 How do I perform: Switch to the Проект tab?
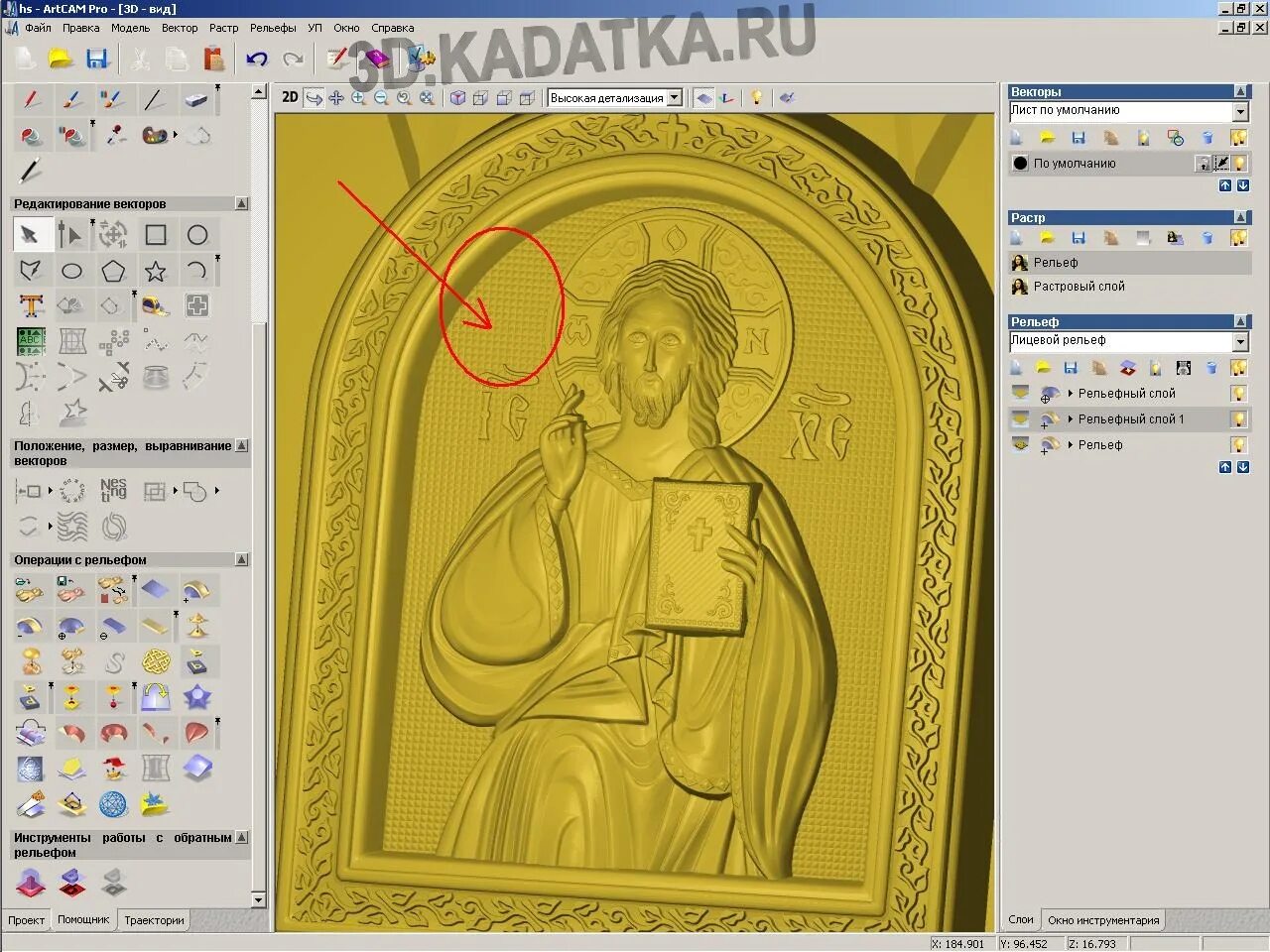[x=26, y=920]
